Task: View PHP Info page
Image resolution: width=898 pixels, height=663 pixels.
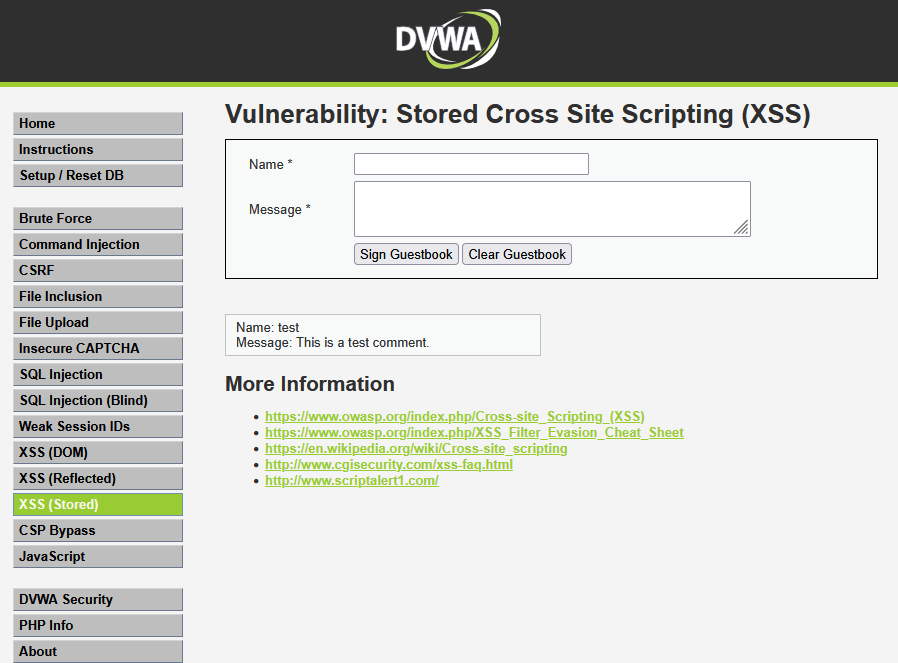Action: 98,626
